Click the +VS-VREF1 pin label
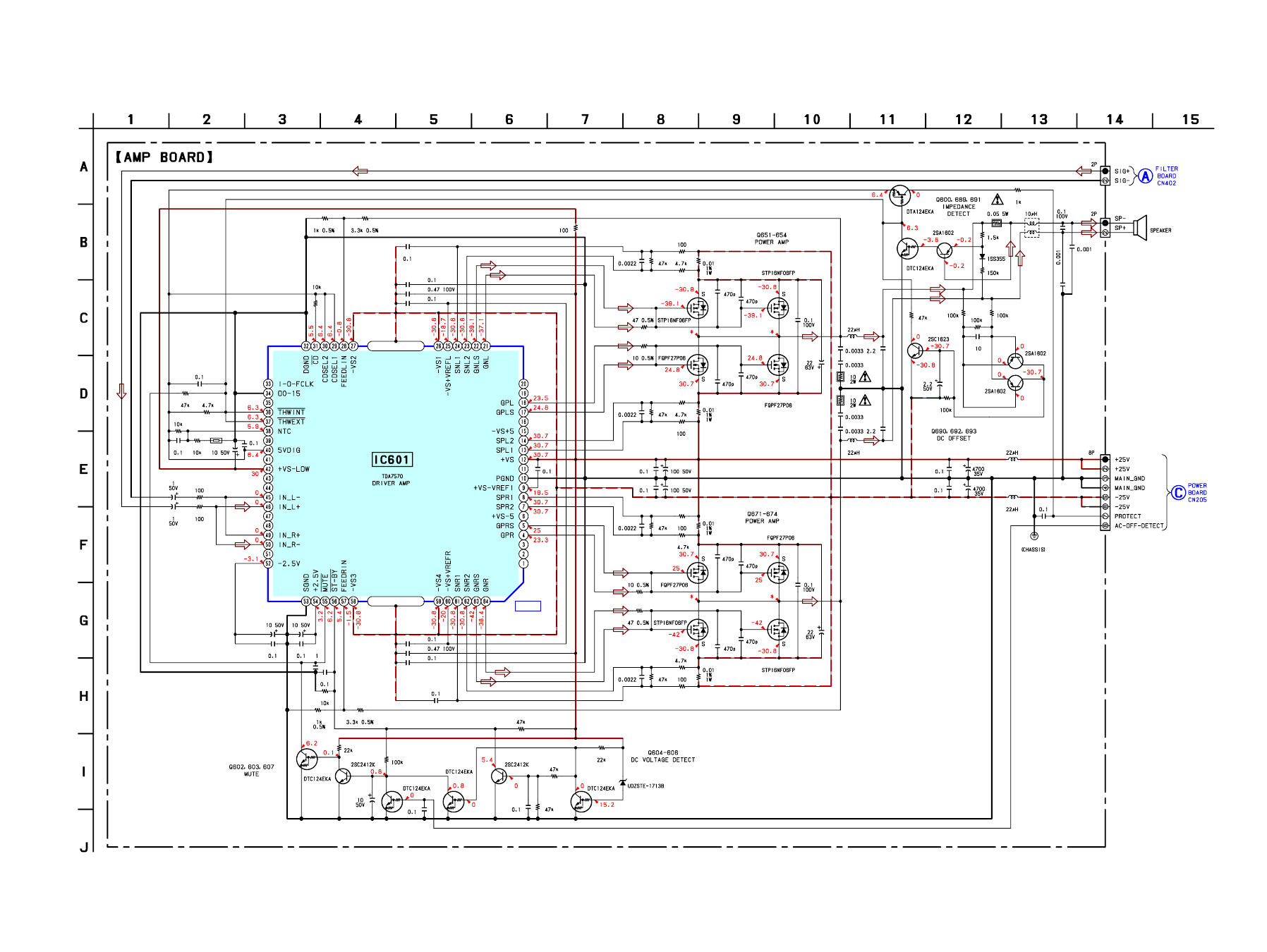 coord(494,488)
